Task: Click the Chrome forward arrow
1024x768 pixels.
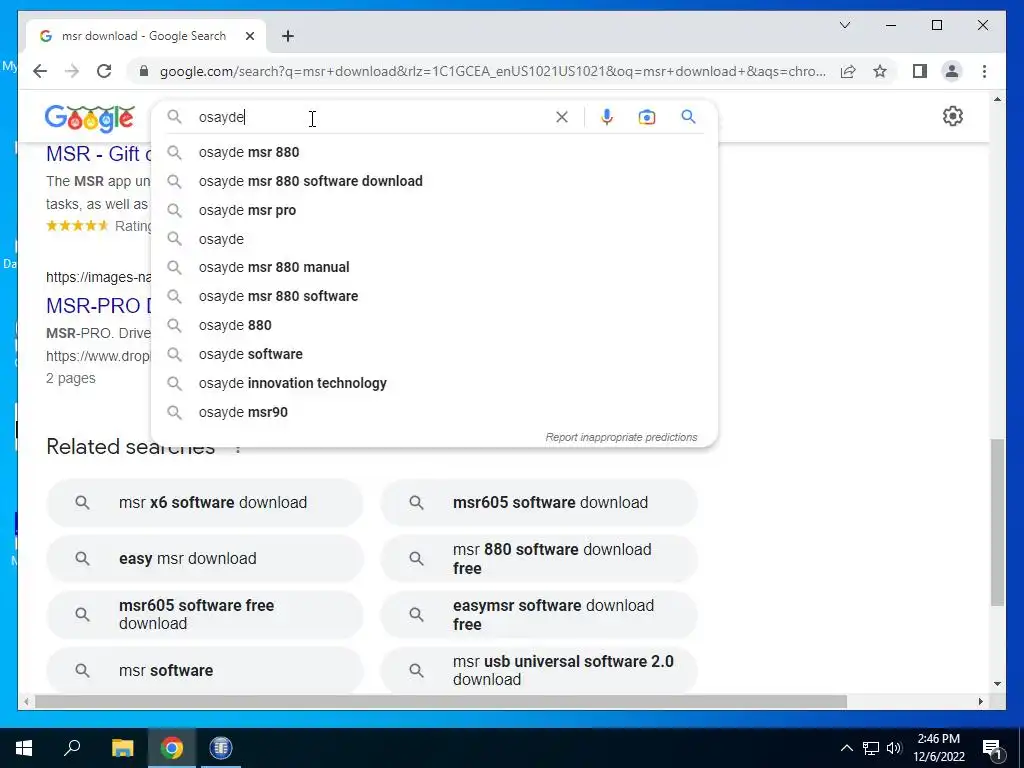Action: (x=72, y=71)
